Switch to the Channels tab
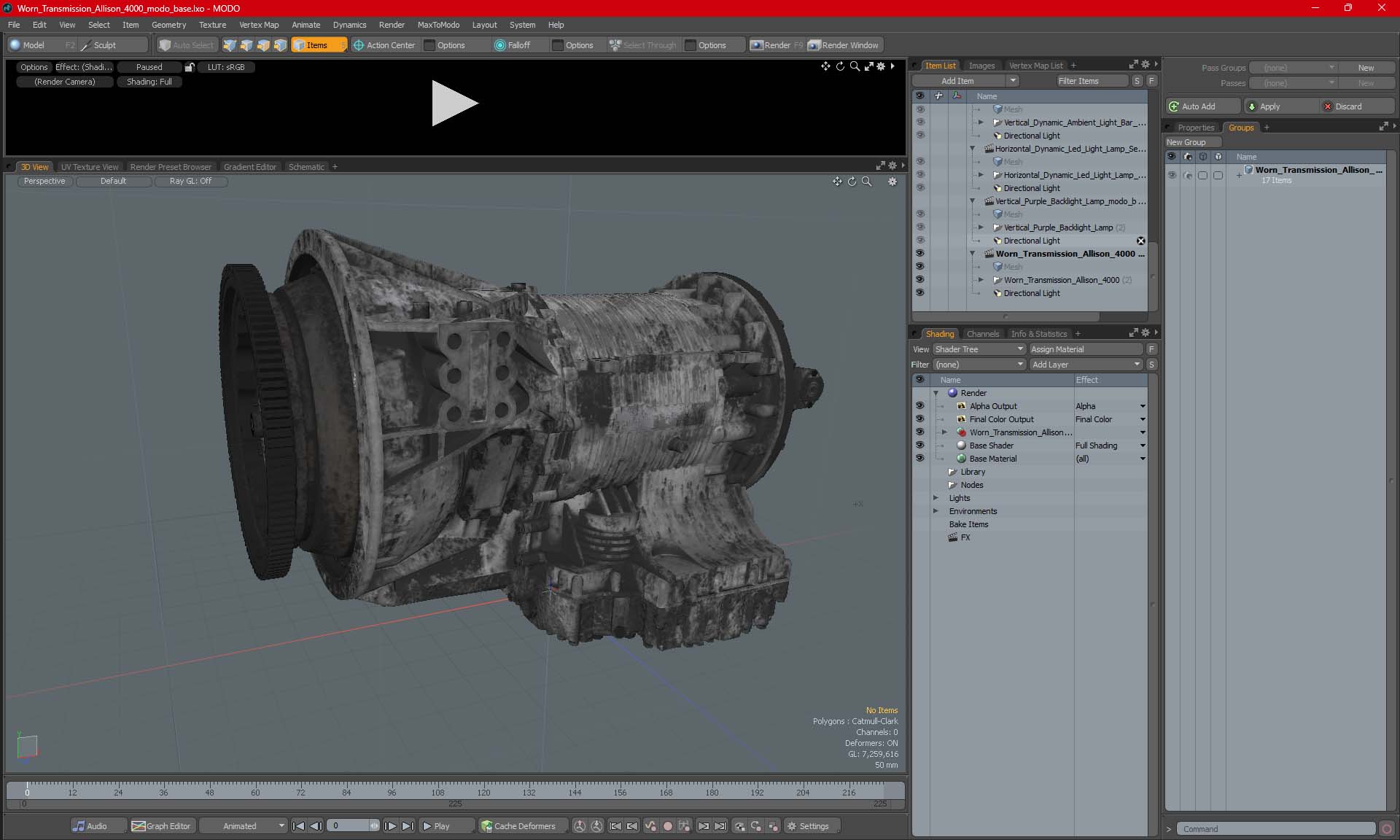Viewport: 1400px width, 840px height. click(x=983, y=334)
